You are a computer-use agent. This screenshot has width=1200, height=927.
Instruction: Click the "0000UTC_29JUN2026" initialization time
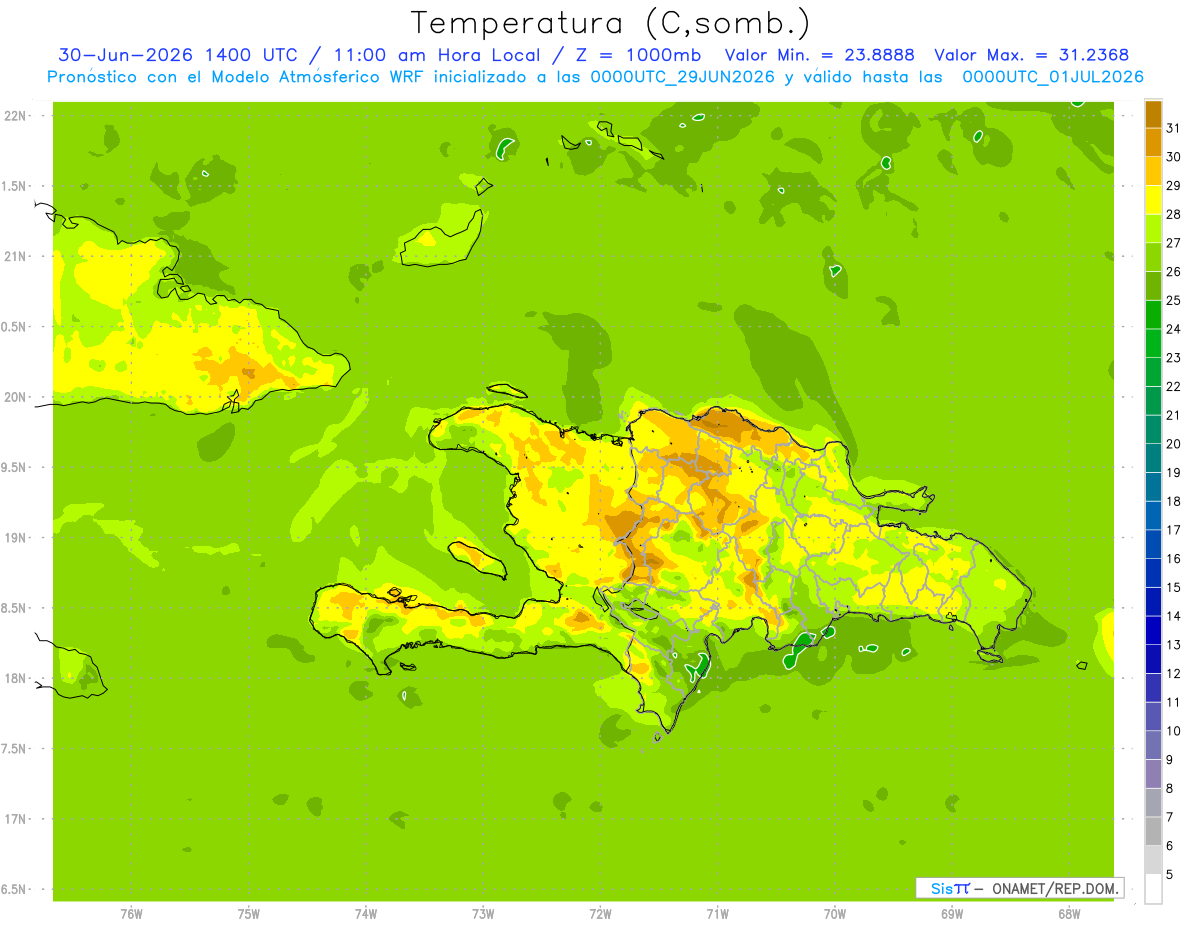[683, 77]
